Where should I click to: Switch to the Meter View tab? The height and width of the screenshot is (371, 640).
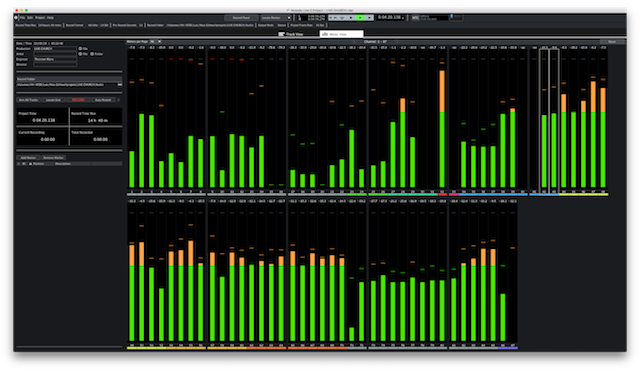tap(341, 34)
